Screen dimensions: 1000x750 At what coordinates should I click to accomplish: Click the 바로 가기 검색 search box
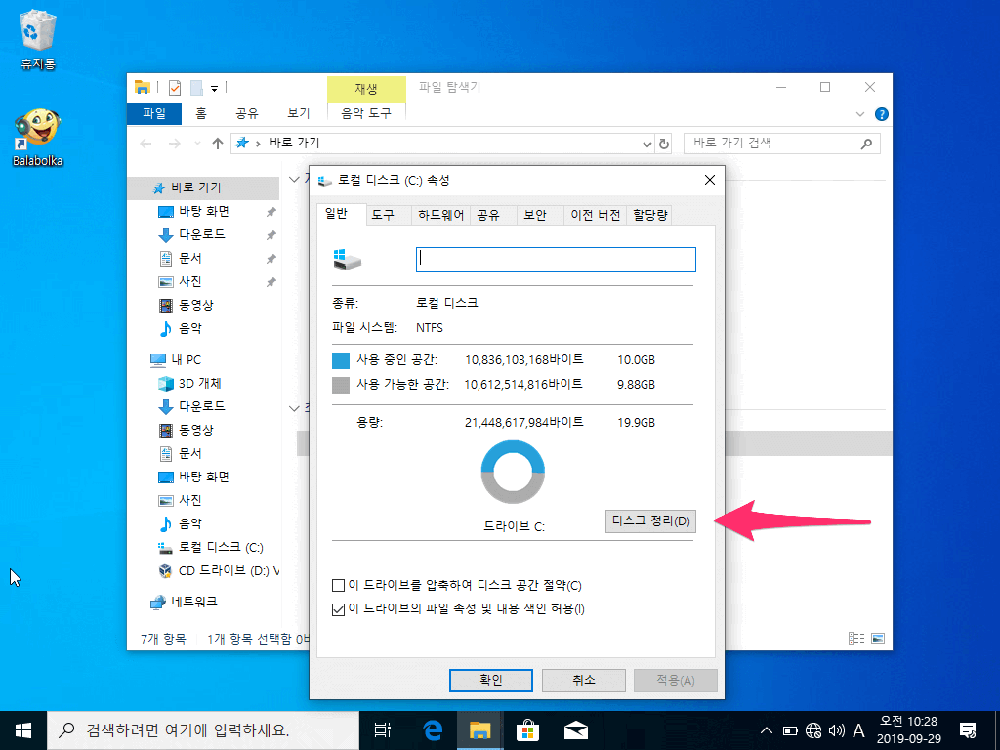[x=782, y=143]
